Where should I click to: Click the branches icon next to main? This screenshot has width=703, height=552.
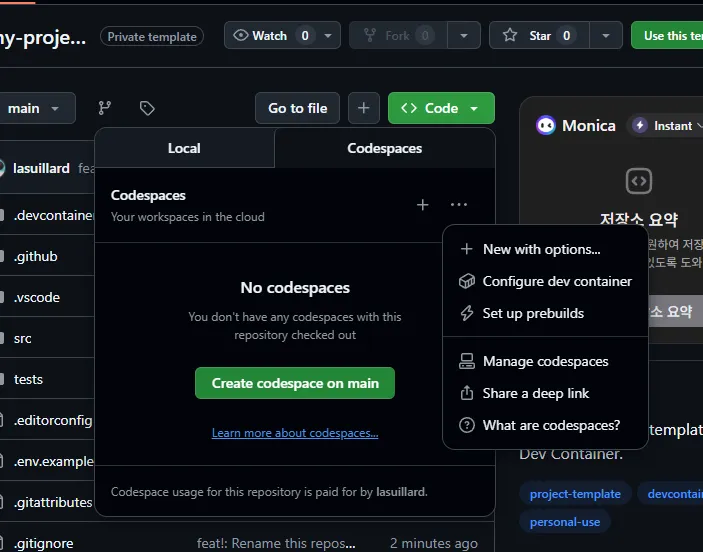point(104,108)
